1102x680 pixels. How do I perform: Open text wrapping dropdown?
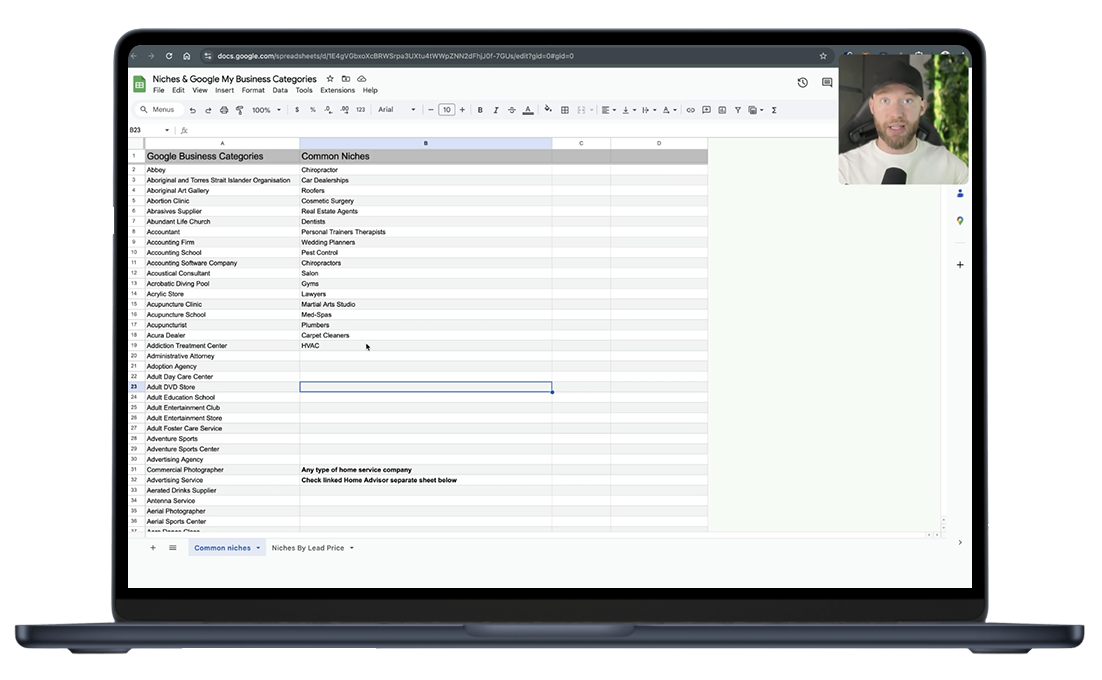[x=649, y=110]
